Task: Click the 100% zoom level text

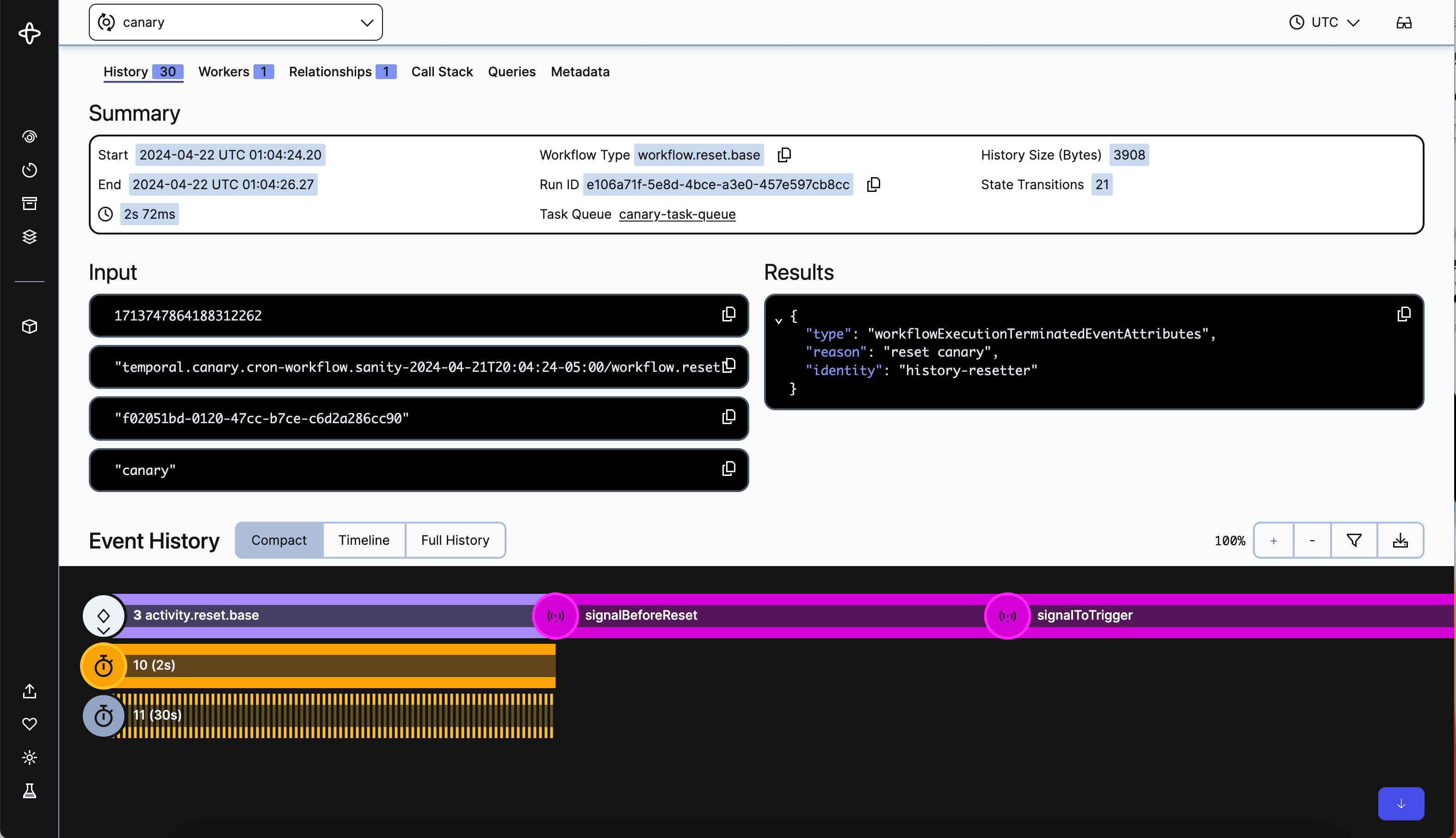Action: 1229,541
